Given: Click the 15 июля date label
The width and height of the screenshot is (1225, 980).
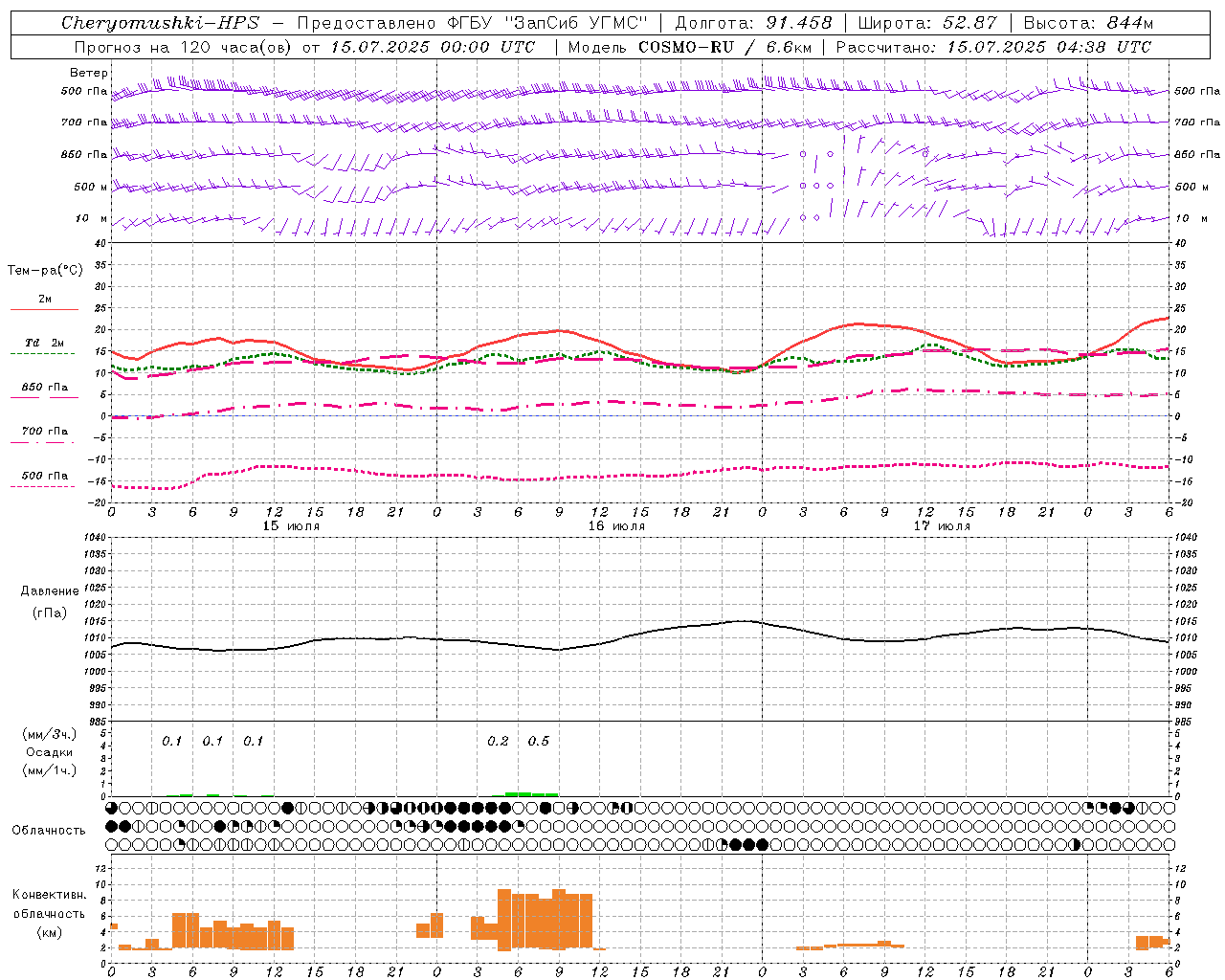Looking at the screenshot, I should coord(292,525).
